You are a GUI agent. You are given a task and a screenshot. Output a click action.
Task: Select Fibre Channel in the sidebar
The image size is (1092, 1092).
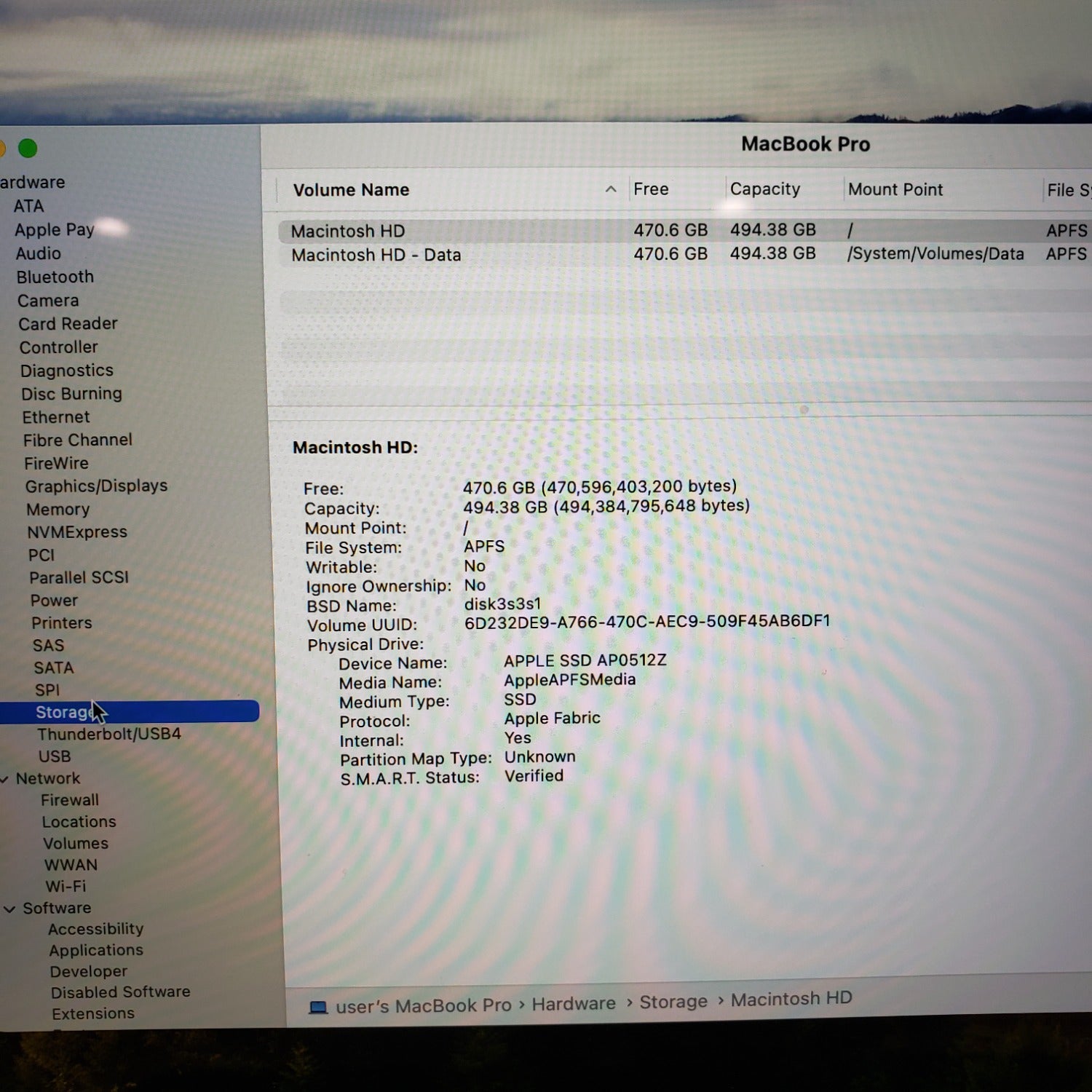(78, 440)
